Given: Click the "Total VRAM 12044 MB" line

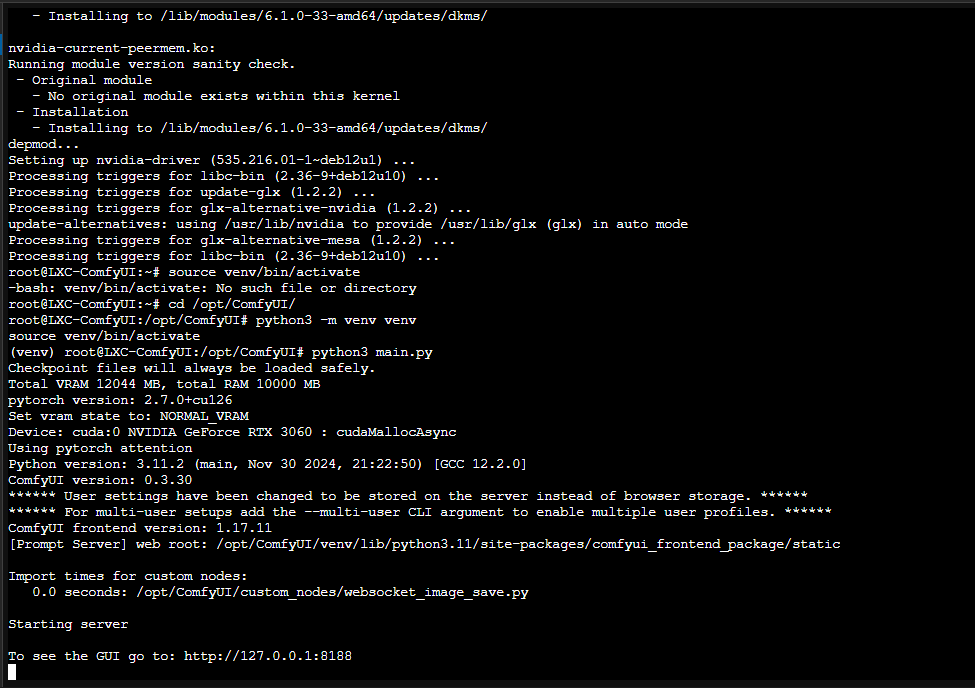Looking at the screenshot, I should (164, 384).
